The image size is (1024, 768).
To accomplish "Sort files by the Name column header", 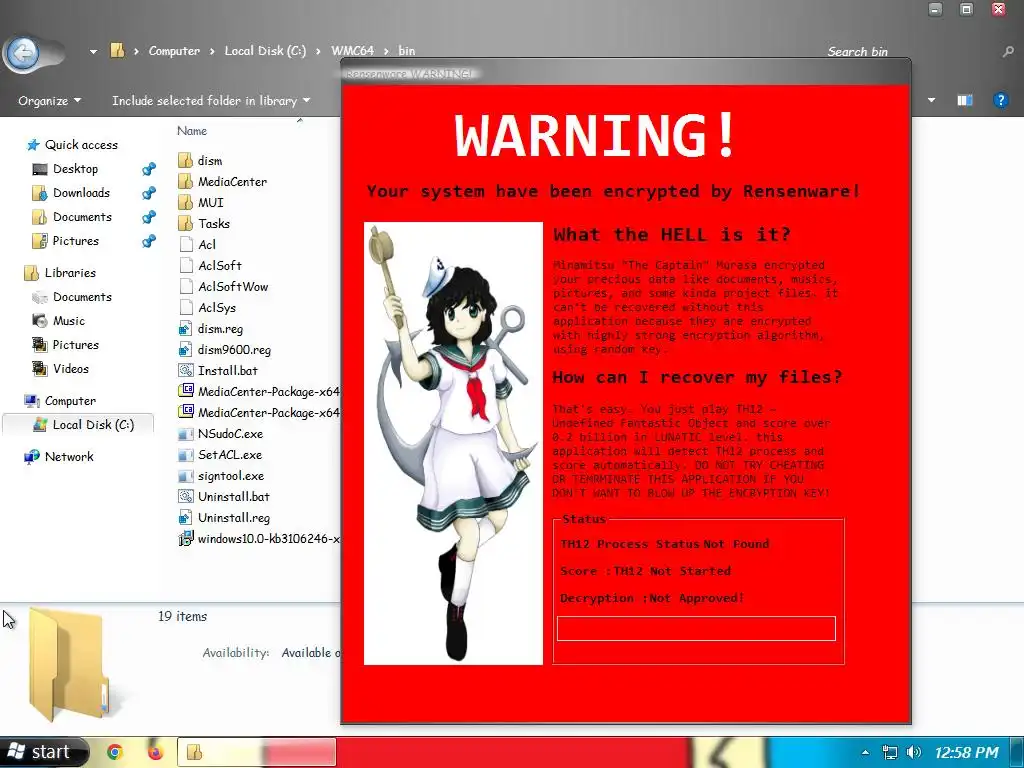I will pyautogui.click(x=192, y=131).
